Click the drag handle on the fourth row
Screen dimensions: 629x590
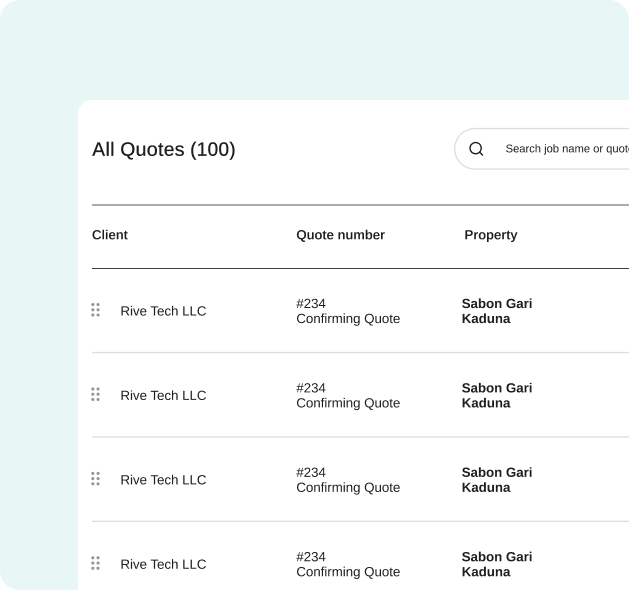pyautogui.click(x=95, y=564)
